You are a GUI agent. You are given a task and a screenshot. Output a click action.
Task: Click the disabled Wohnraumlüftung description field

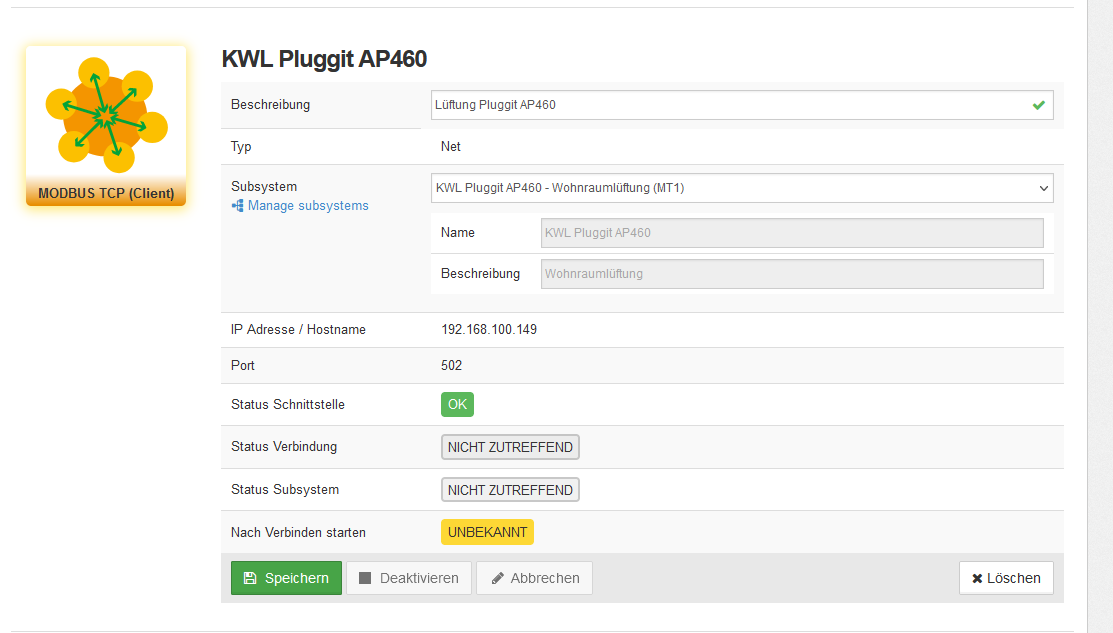coord(792,274)
